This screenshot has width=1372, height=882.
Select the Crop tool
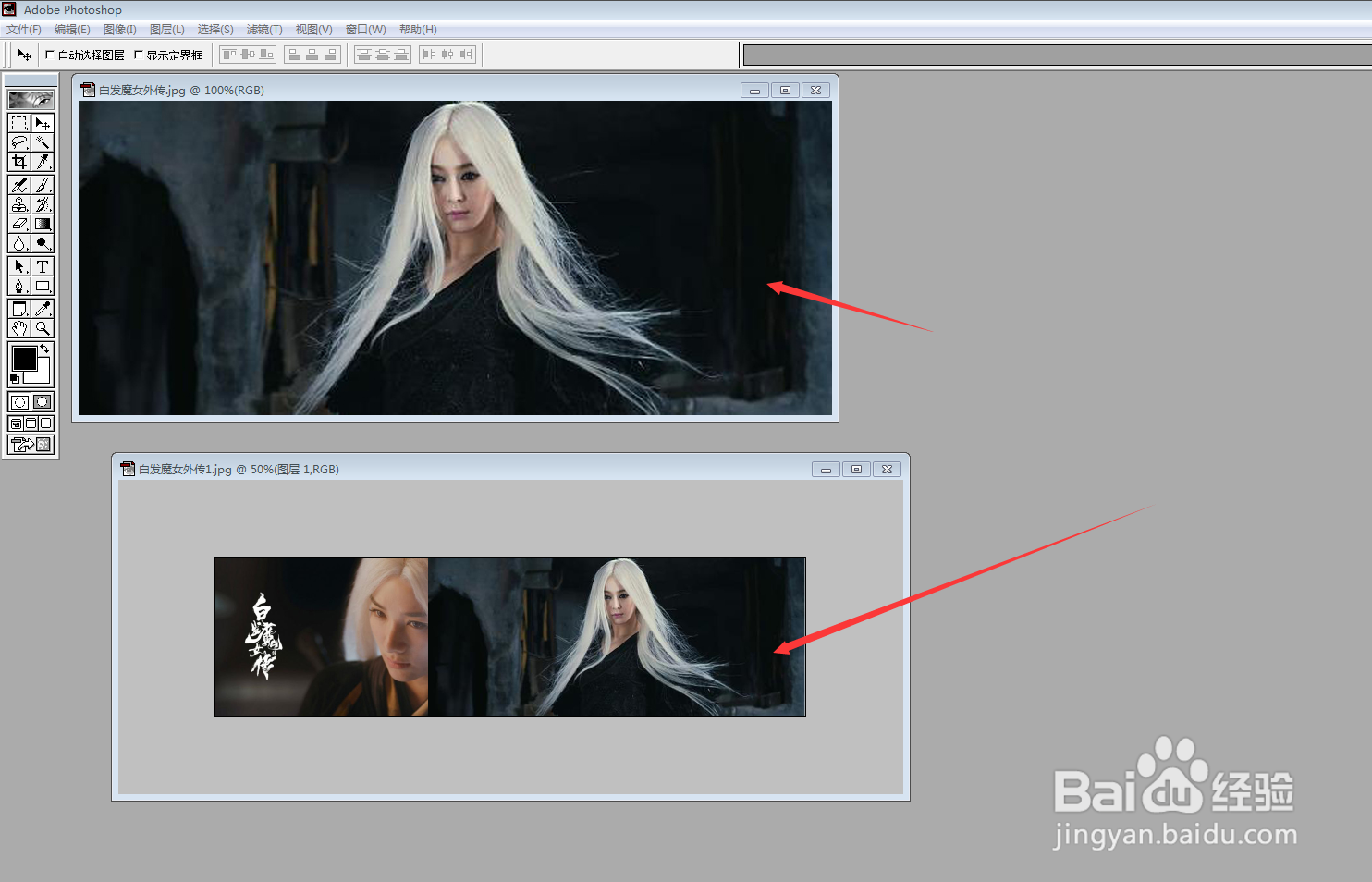coord(19,162)
